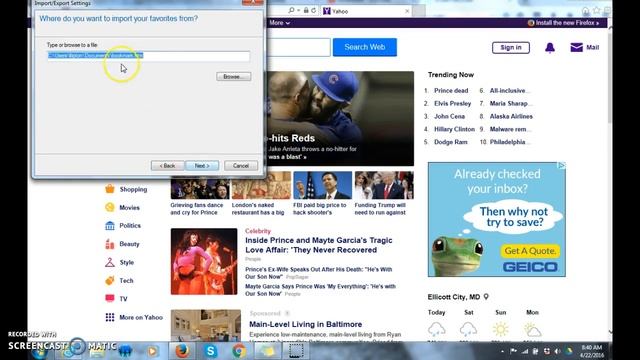Open FBI paid big price story thumbnail
The image size is (640, 360).
(x=322, y=185)
